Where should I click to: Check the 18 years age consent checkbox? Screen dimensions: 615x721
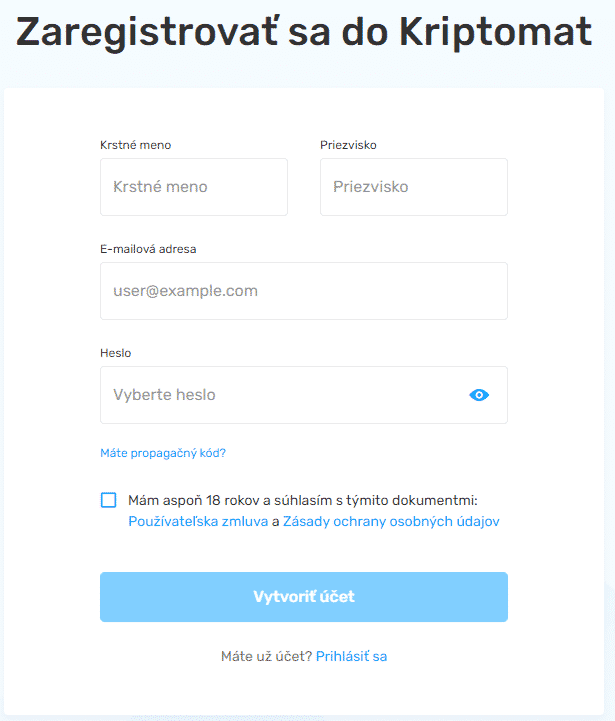[108, 500]
